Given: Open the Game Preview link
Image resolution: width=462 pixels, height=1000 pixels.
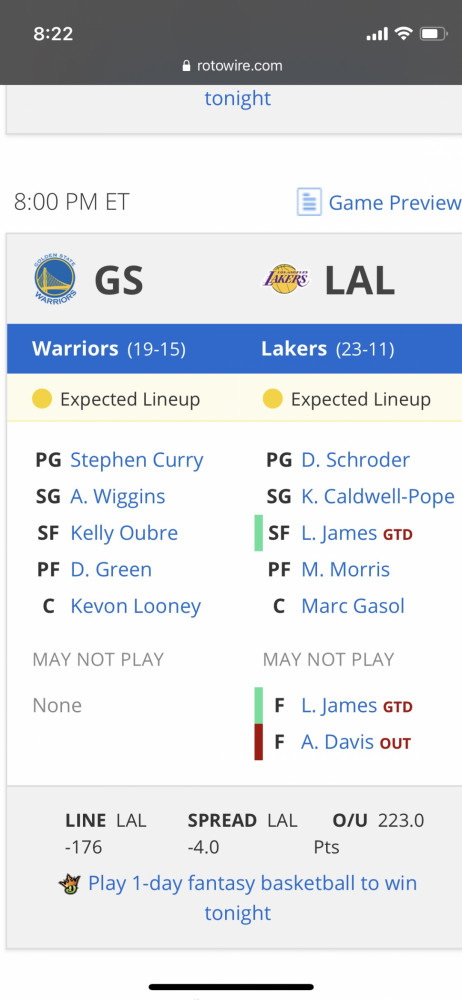Looking at the screenshot, I should 394,203.
